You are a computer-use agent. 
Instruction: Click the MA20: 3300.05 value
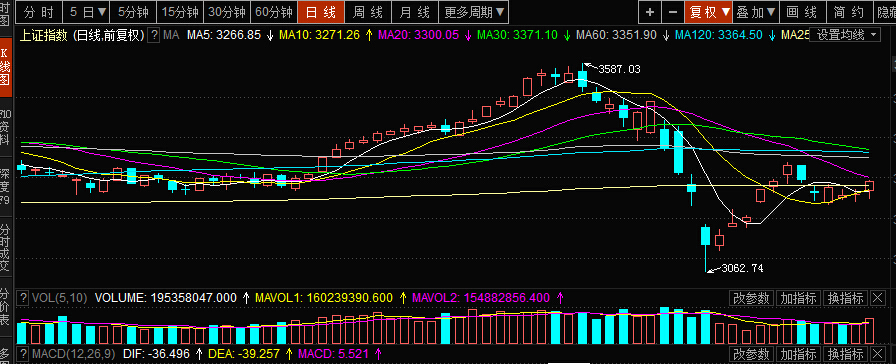[419, 35]
